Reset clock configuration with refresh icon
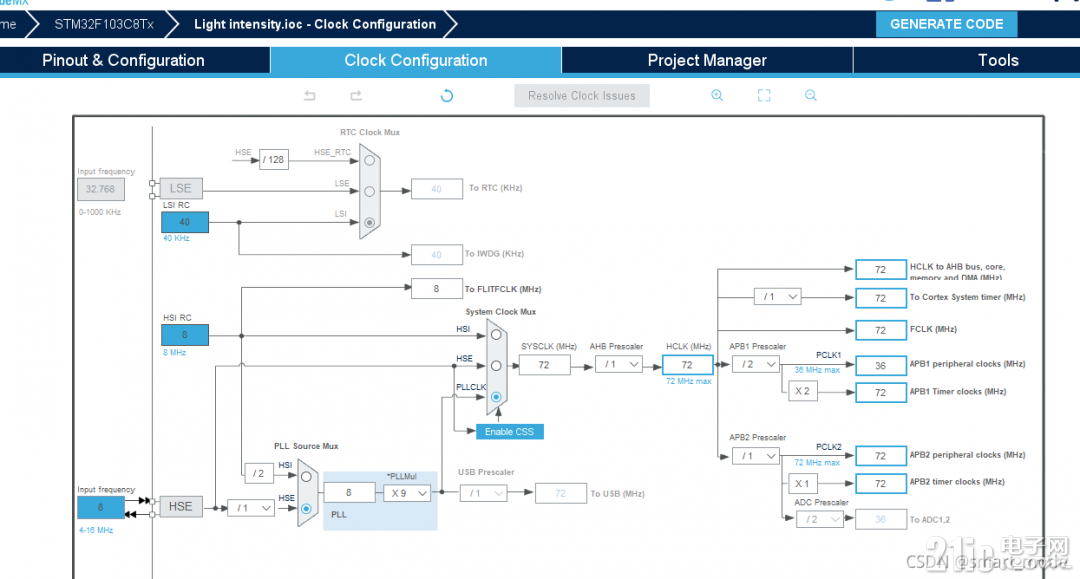 point(447,96)
